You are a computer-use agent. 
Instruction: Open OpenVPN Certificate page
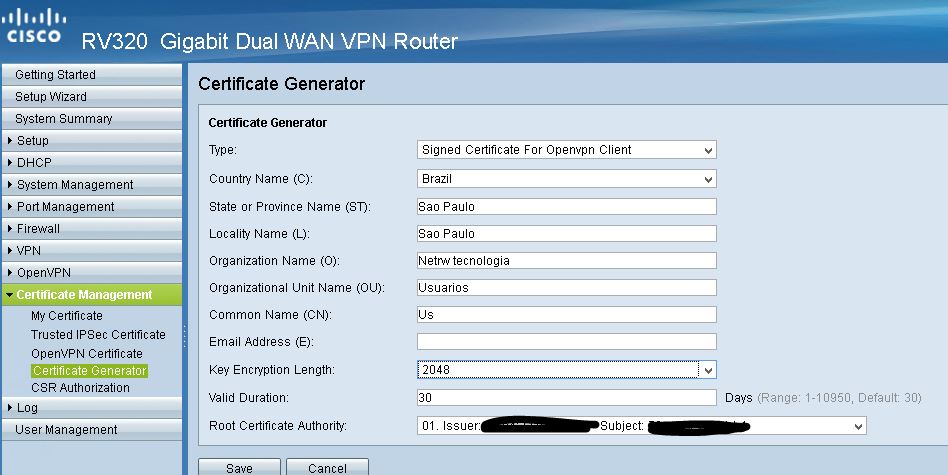click(x=86, y=353)
